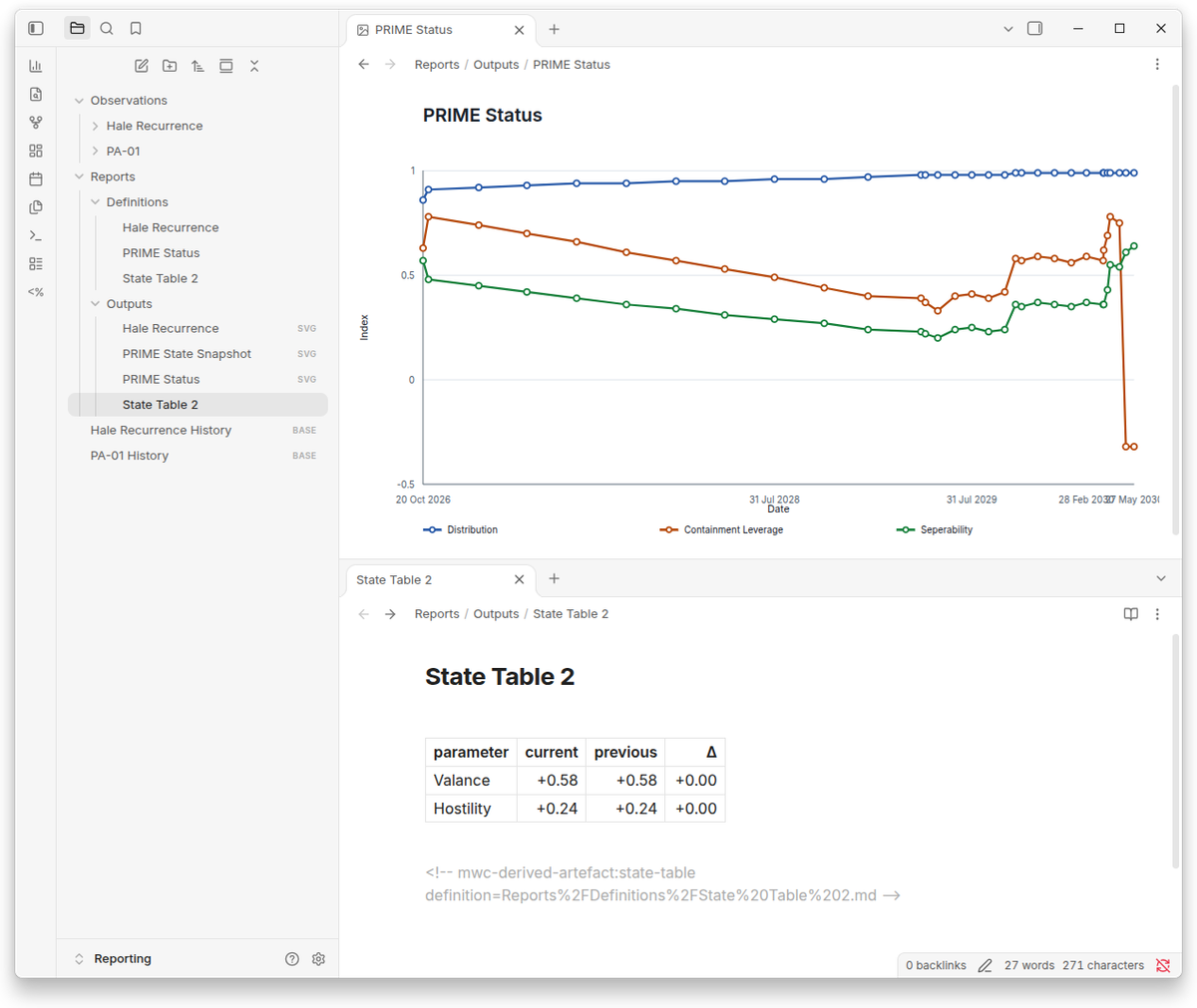The width and height of the screenshot is (1197, 1008).
Task: Close the State Table 2 tab
Action: (519, 579)
